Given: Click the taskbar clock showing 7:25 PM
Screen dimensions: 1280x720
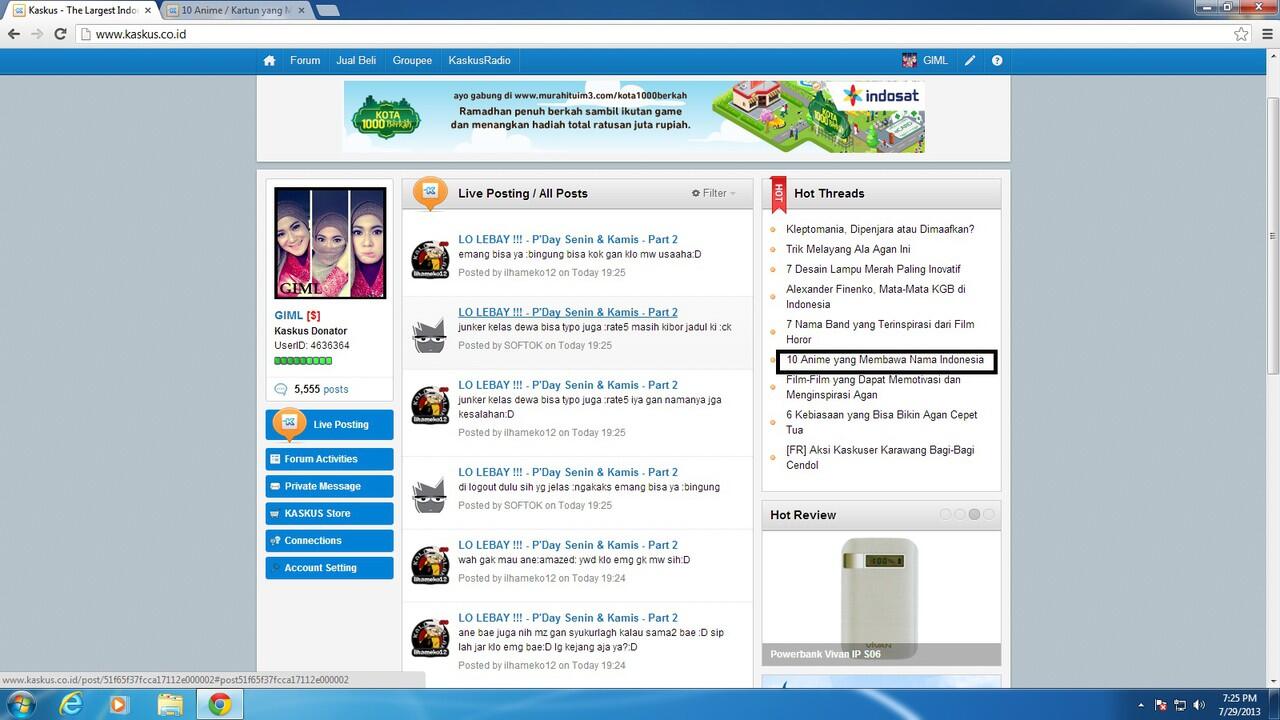Looking at the screenshot, I should (x=1239, y=704).
